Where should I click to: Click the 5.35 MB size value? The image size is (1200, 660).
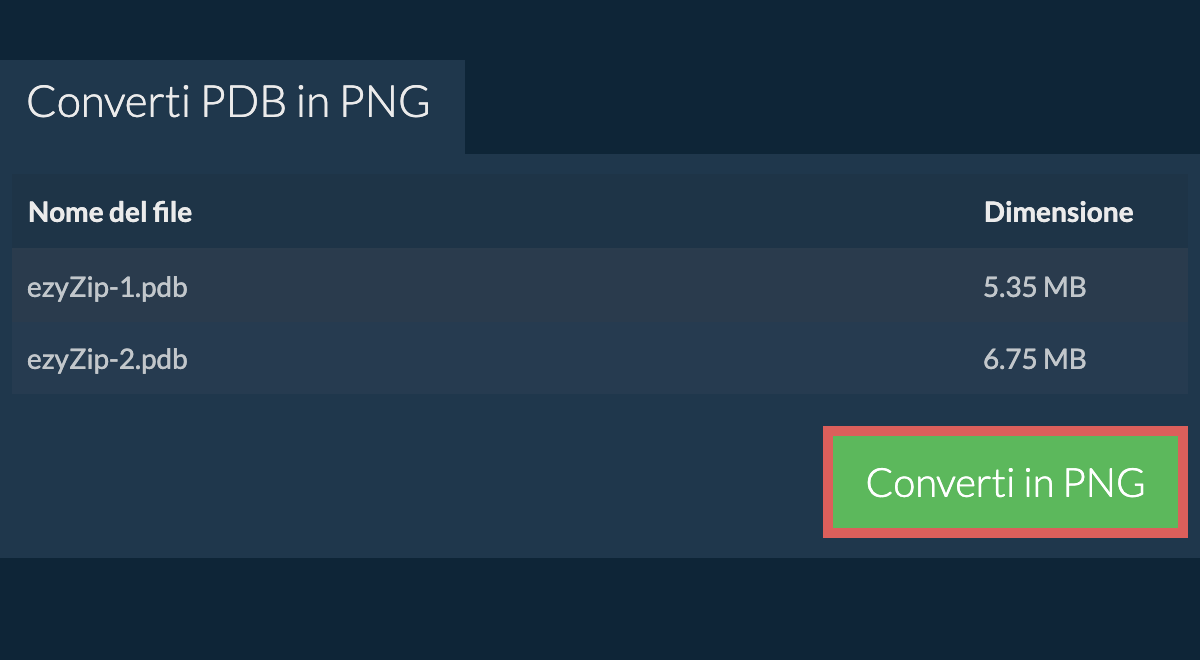click(x=1034, y=288)
